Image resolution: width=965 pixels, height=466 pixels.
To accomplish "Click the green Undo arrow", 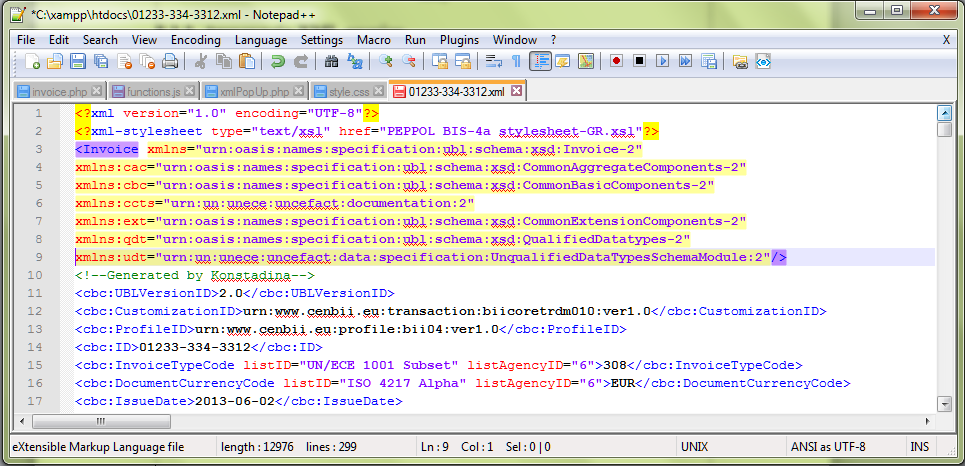I will pos(278,62).
